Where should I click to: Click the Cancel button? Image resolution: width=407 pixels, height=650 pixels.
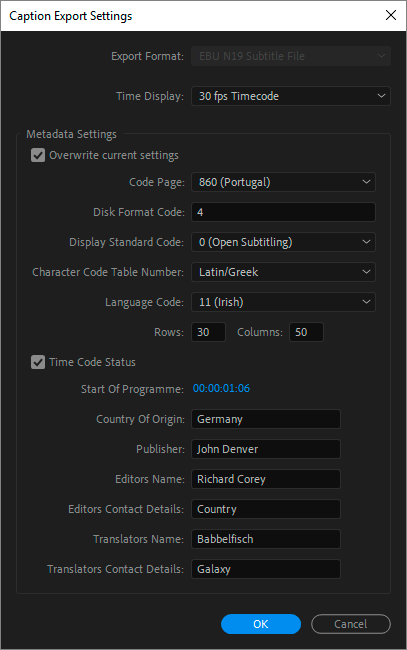351,624
